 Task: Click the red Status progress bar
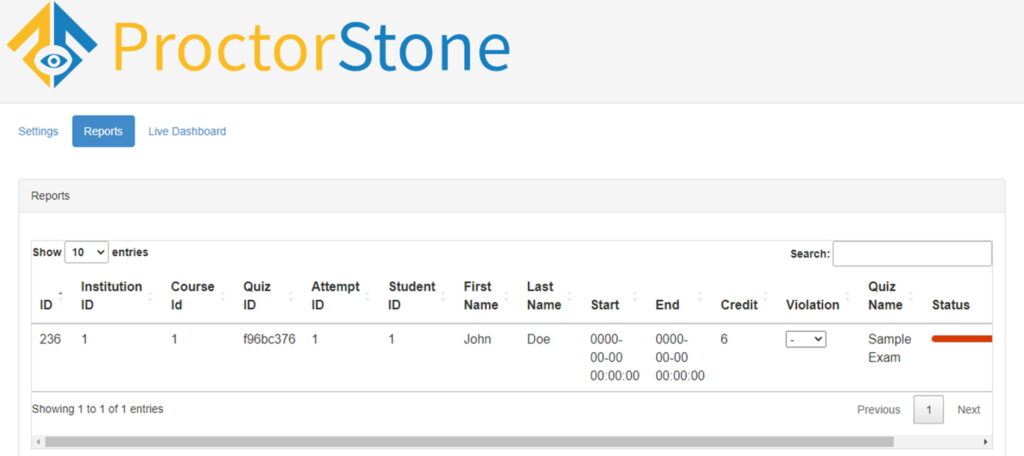(961, 339)
